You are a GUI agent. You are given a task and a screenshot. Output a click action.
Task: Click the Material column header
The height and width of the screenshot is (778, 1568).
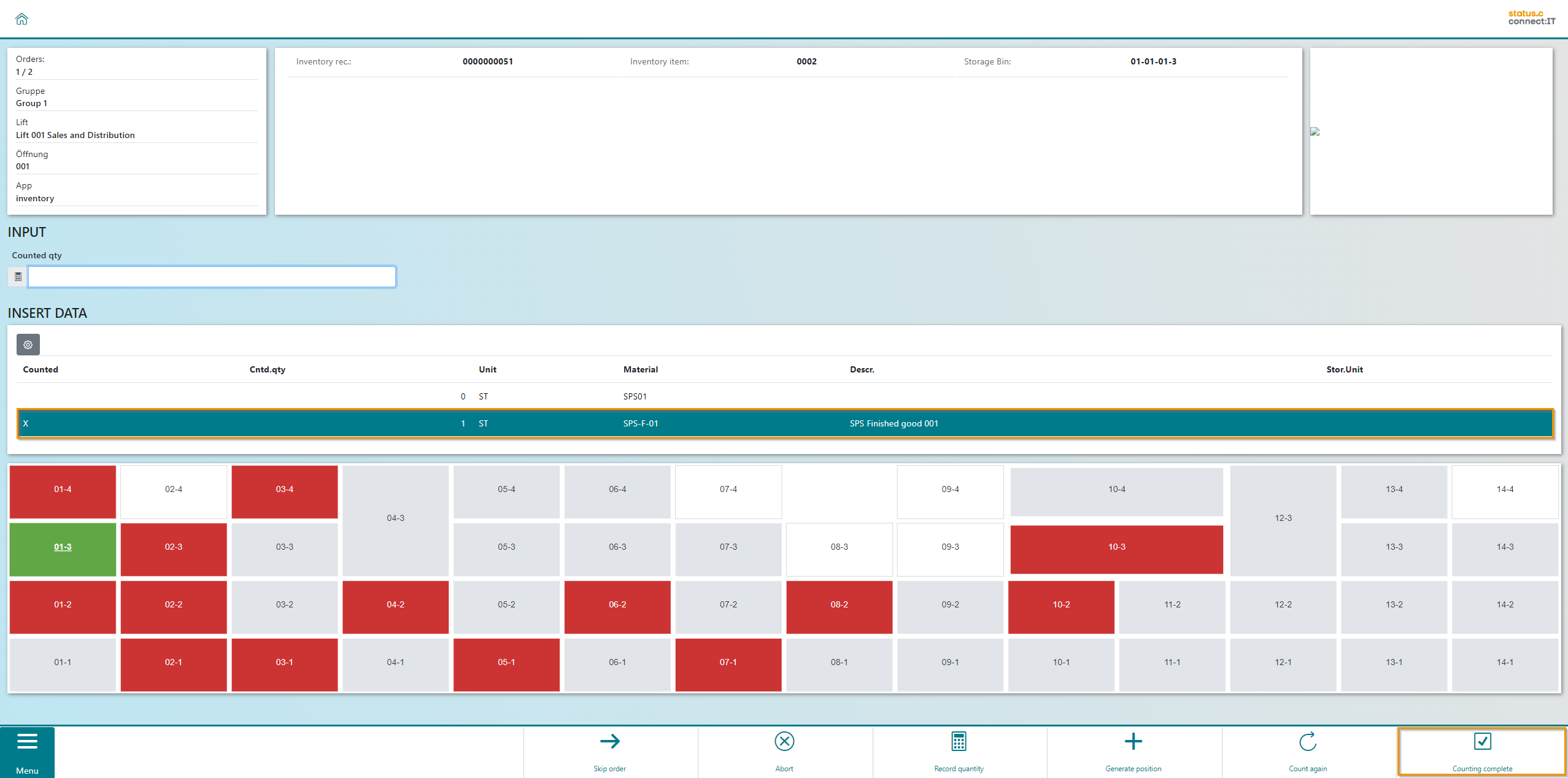pos(640,369)
